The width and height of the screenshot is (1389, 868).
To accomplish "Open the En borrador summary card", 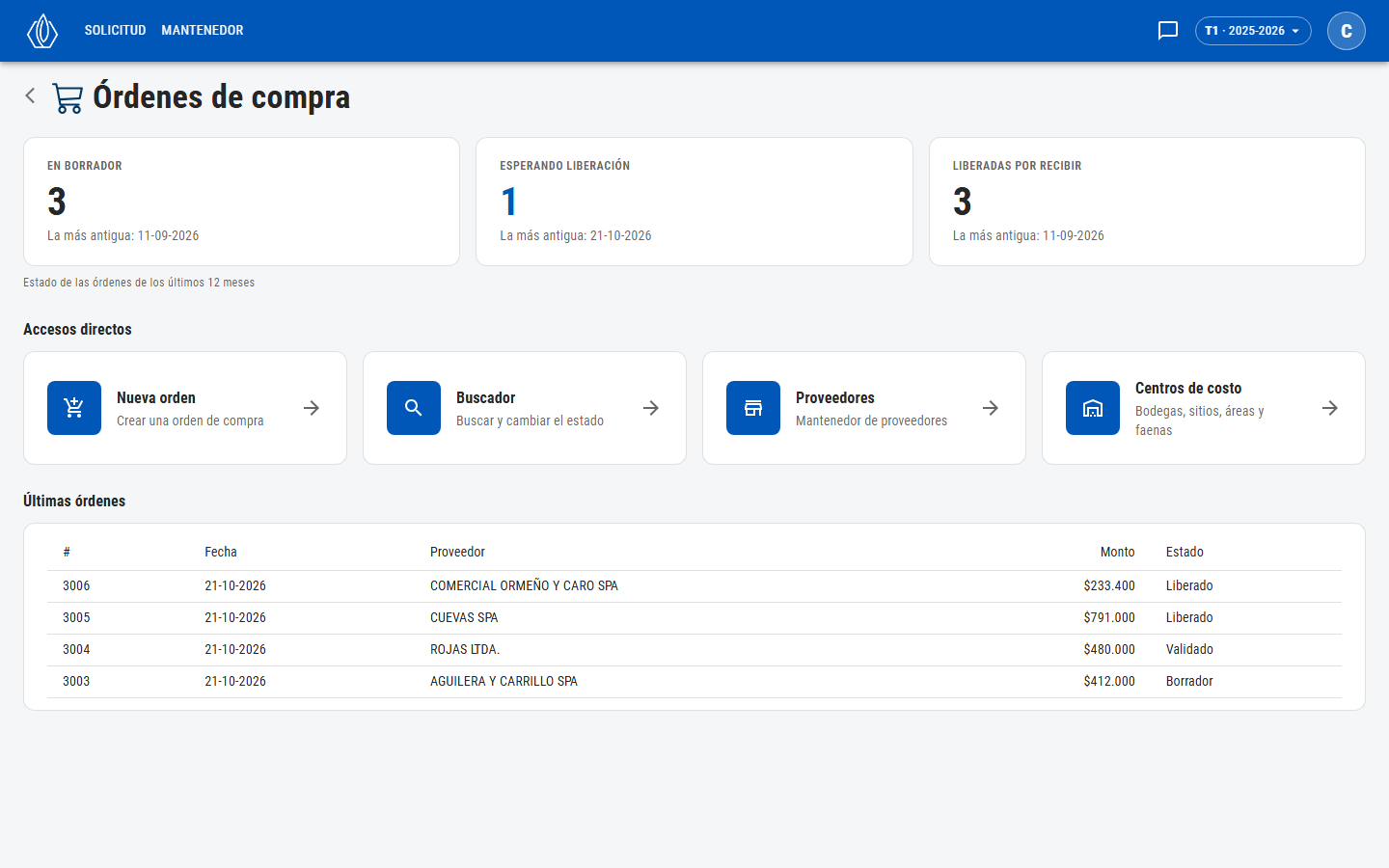I will 241,202.
